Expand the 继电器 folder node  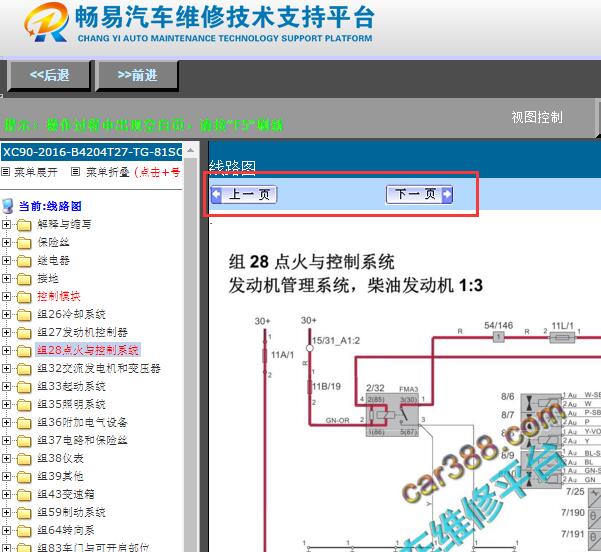(6, 260)
